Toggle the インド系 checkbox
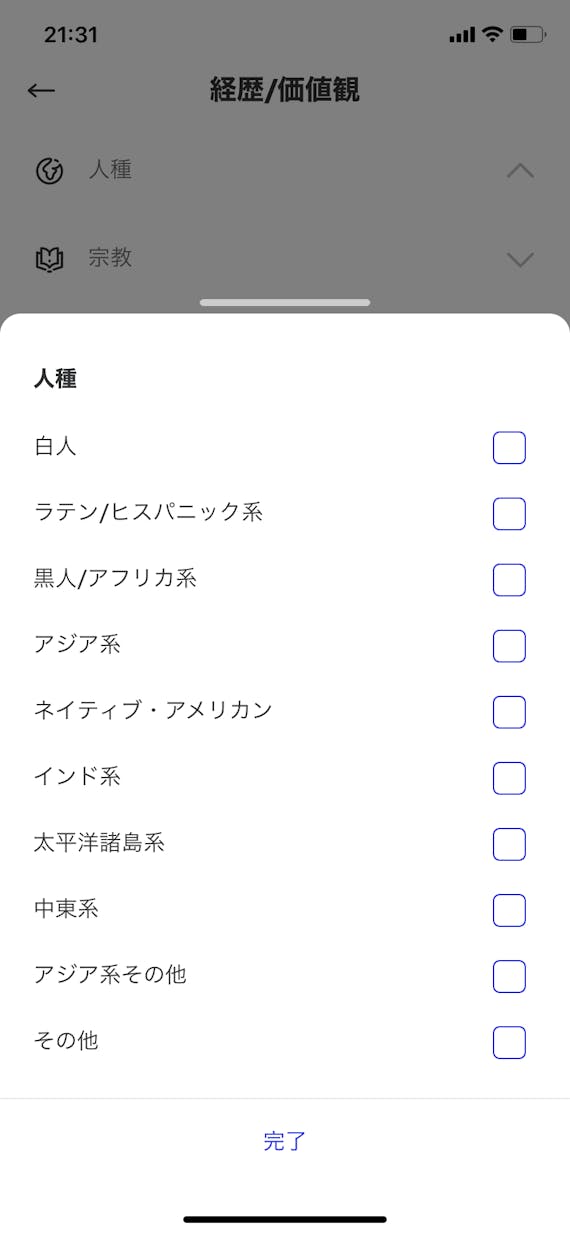570x1234 pixels. (509, 778)
